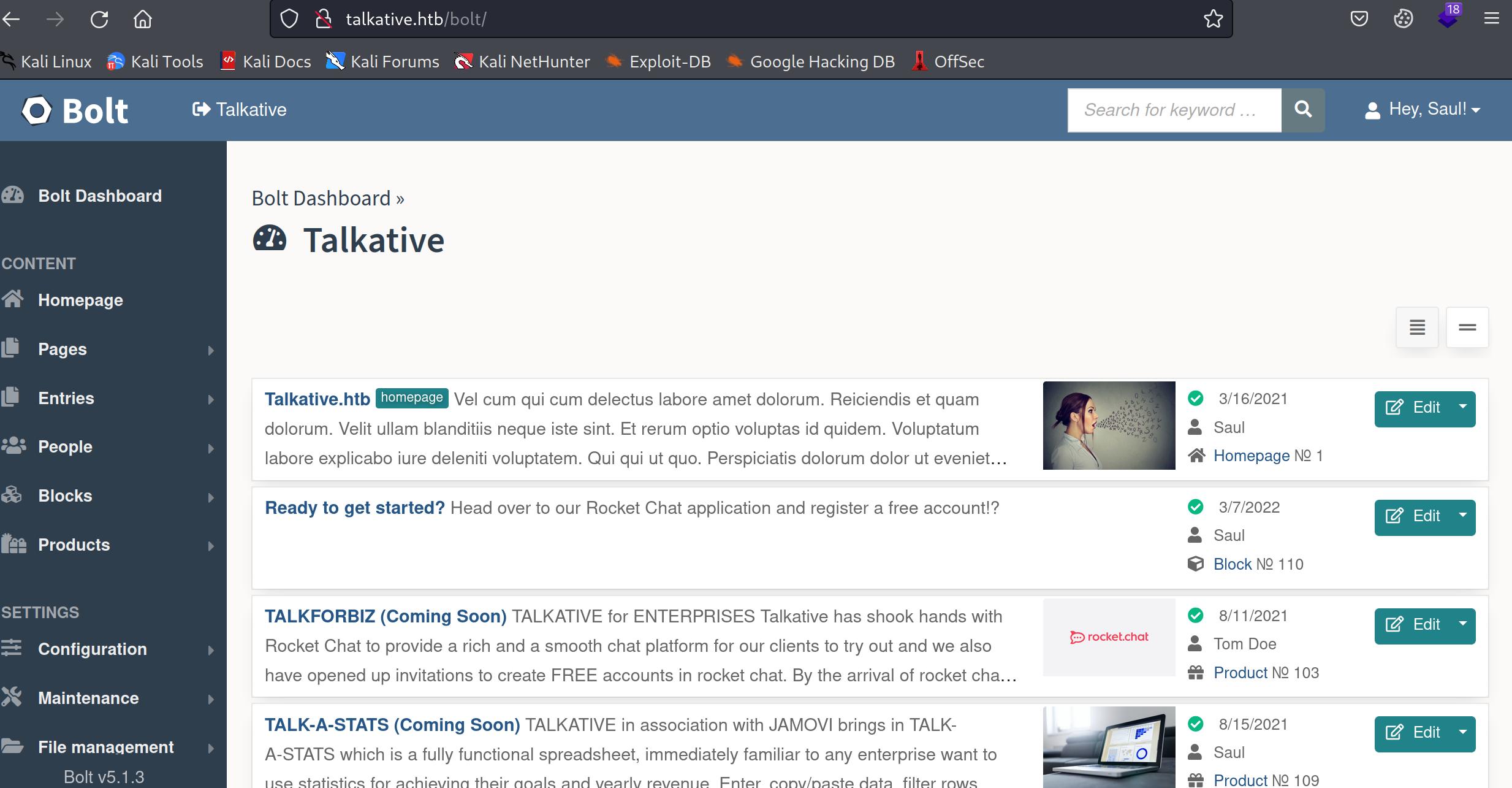Click the Bolt logo icon in header

click(37, 111)
